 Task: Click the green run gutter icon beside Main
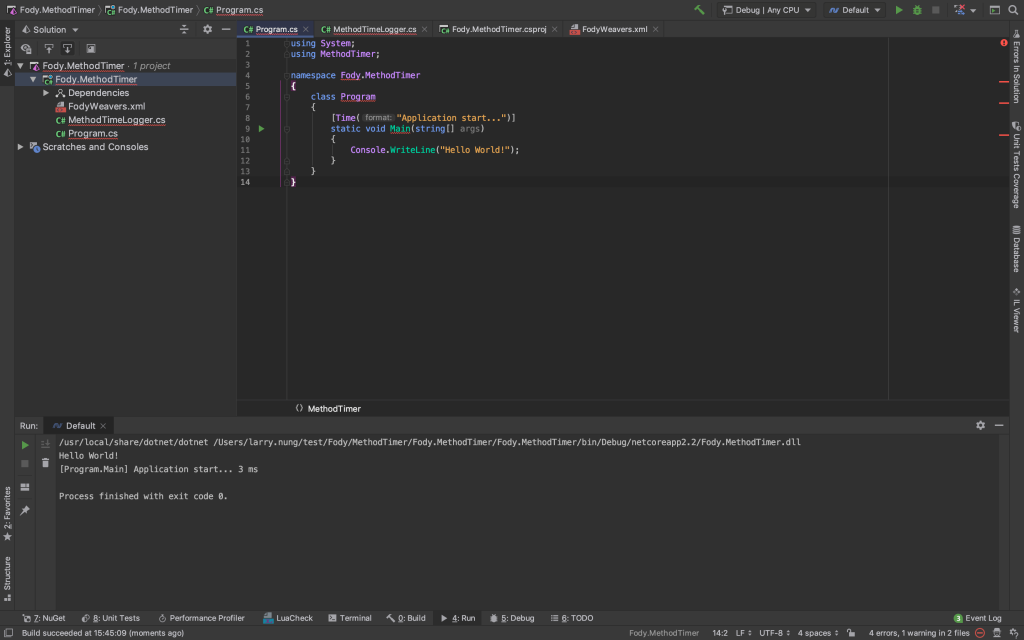coord(262,129)
